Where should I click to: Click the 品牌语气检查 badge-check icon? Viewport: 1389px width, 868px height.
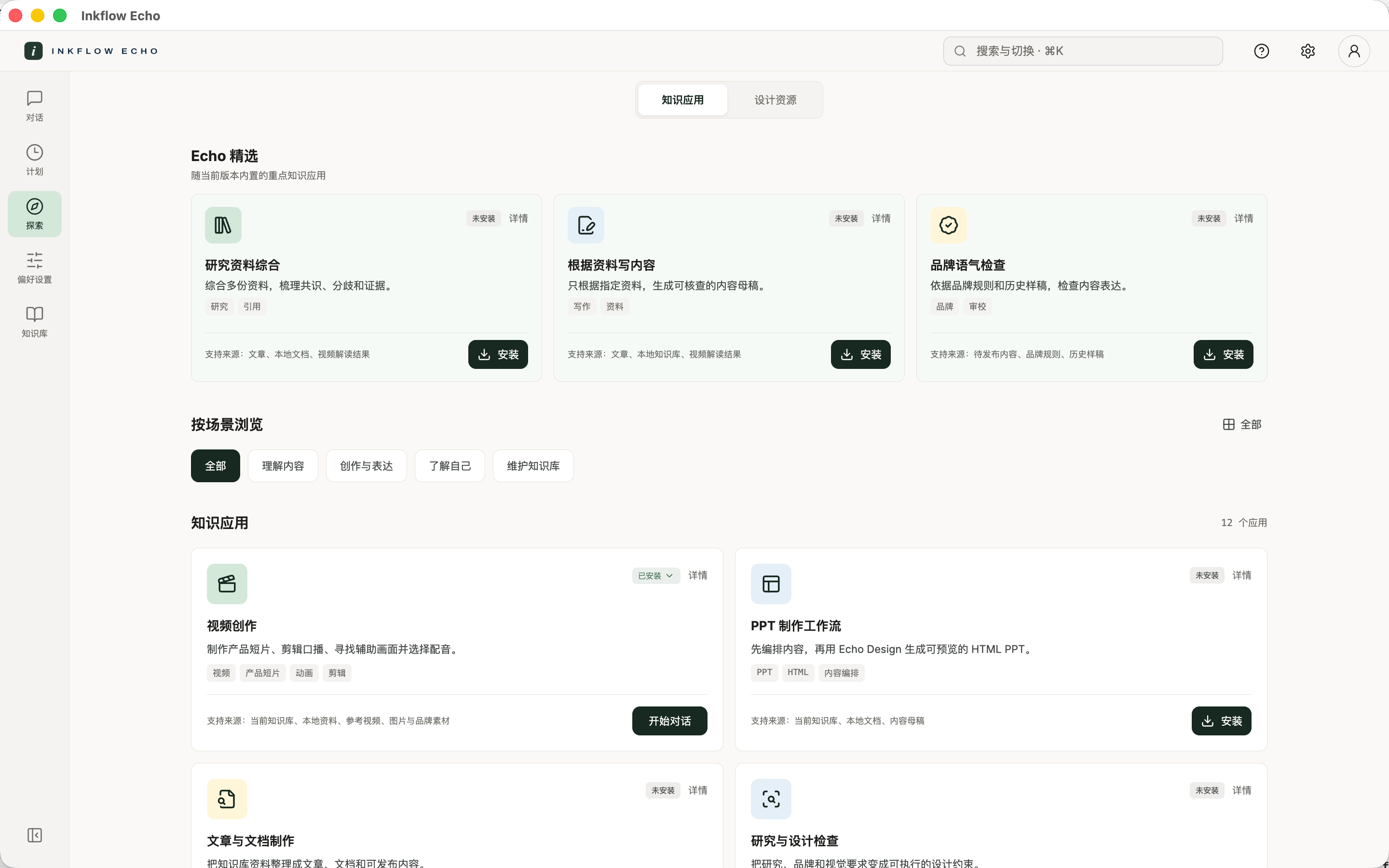[x=948, y=225]
